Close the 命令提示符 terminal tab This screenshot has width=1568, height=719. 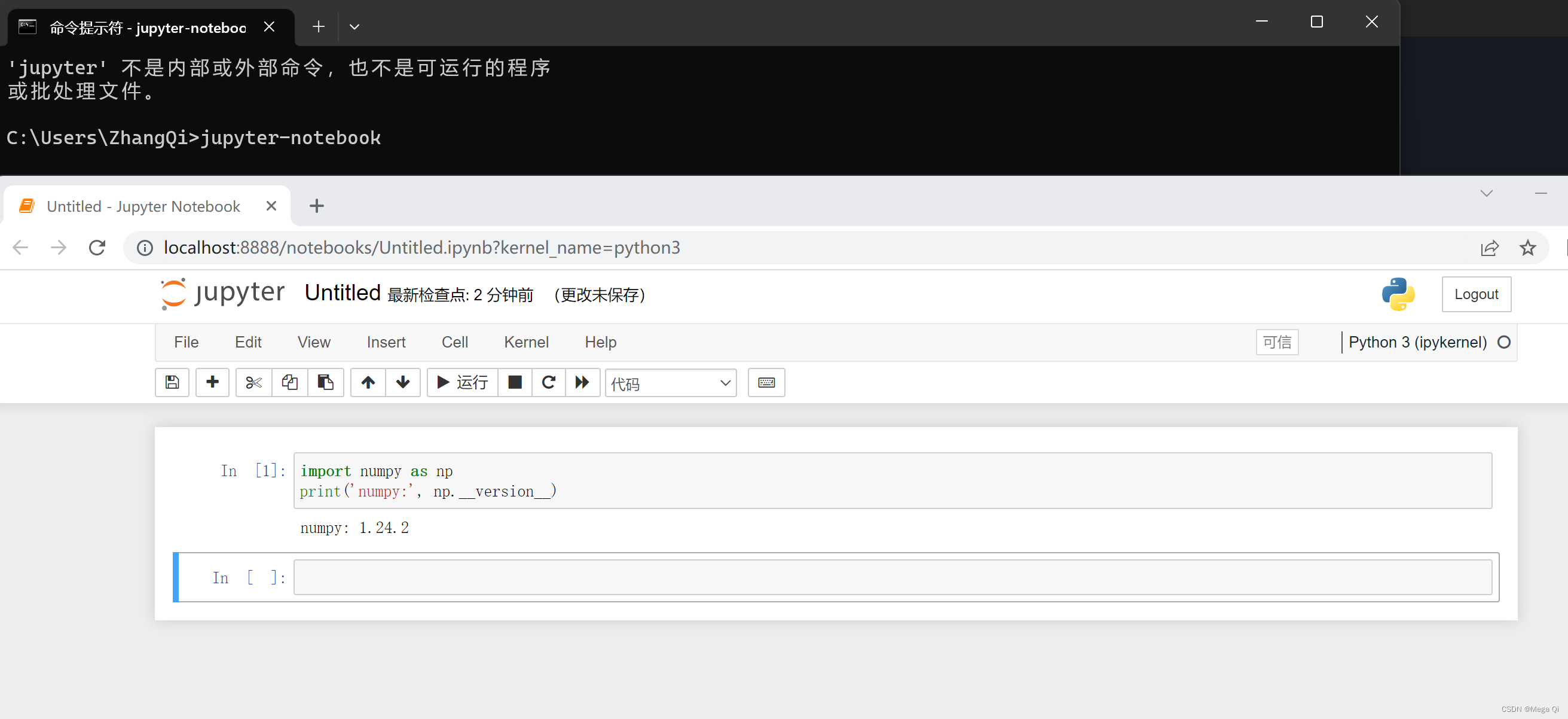pyautogui.click(x=269, y=27)
